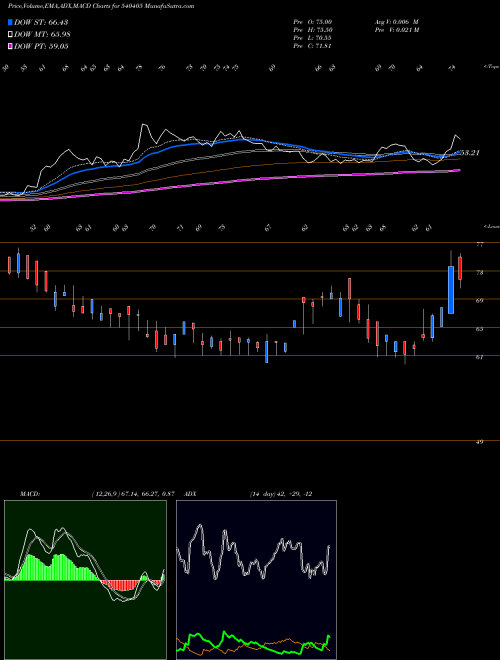Click inside the green MACD histogram chart

85,580
